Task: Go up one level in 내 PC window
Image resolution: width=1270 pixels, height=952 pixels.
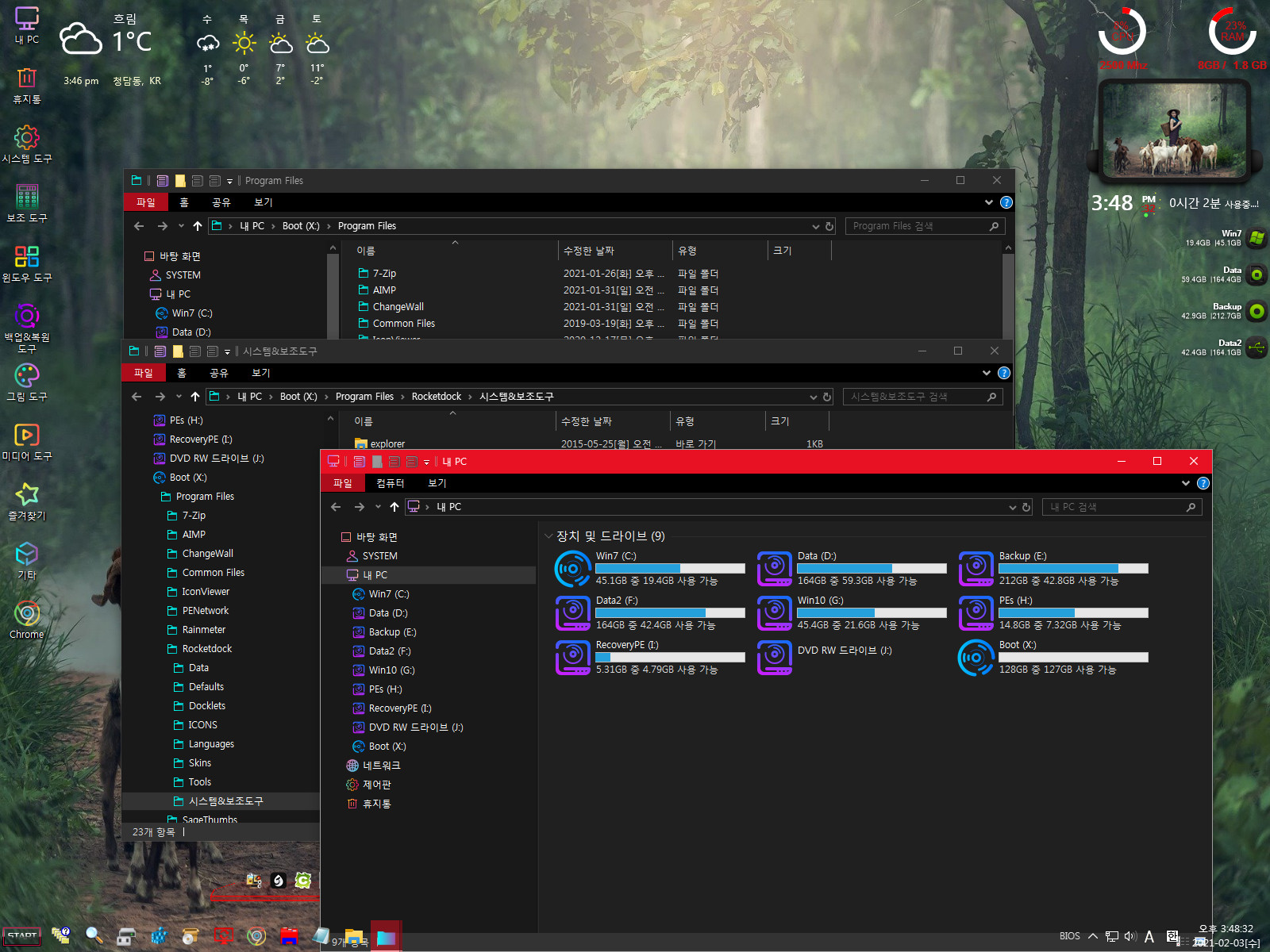Action: click(394, 507)
